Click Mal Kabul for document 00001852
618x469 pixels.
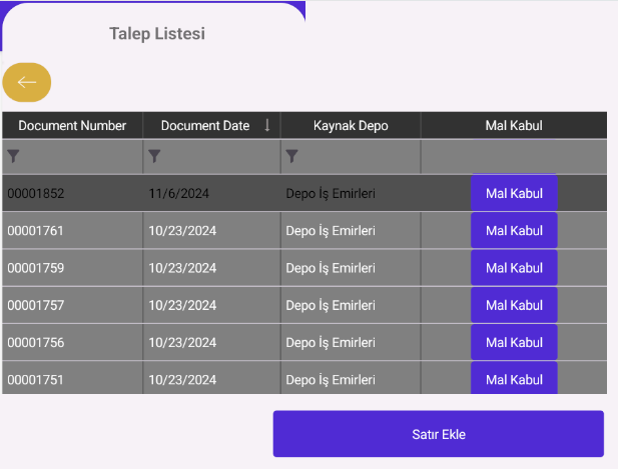point(514,194)
